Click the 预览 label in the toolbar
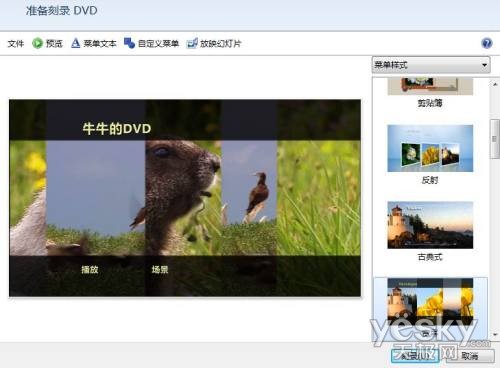The height and width of the screenshot is (368, 500). [x=54, y=44]
